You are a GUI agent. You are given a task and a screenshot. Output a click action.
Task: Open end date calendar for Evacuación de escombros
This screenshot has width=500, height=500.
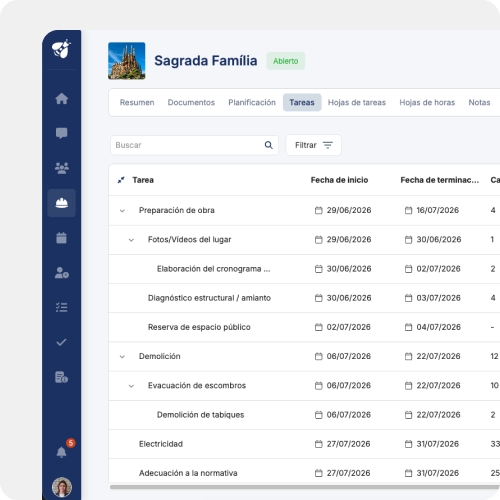coord(408,386)
